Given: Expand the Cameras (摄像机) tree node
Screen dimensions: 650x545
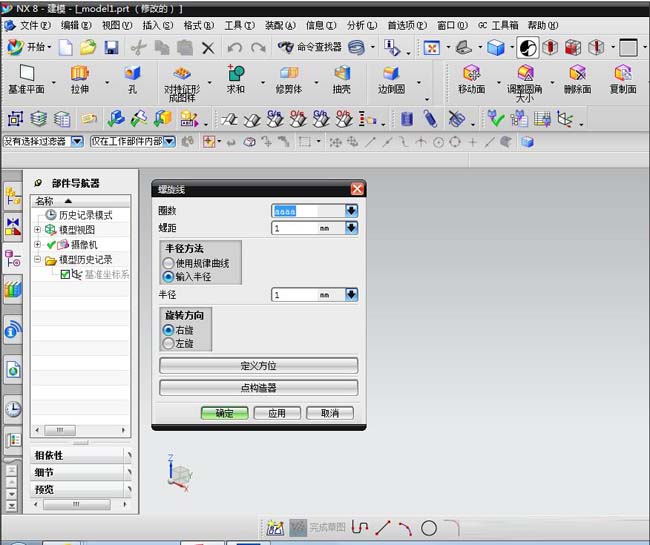Looking at the screenshot, I should (37, 245).
